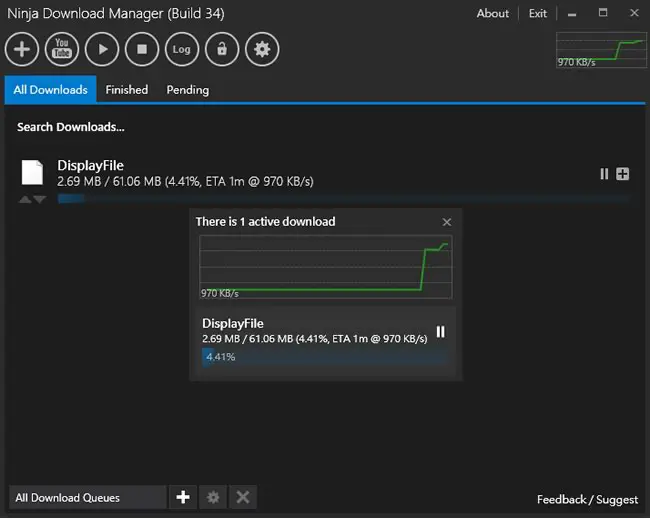
Task: Pause DisplayFile in the active download popup
Action: click(441, 332)
